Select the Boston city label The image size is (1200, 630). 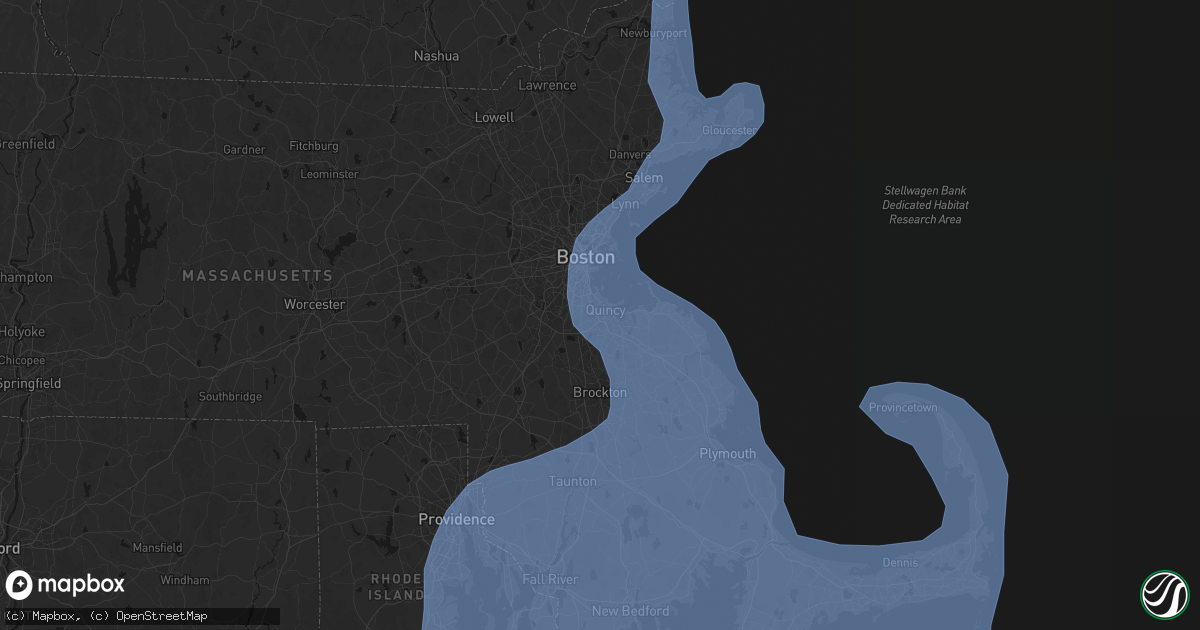pos(586,257)
